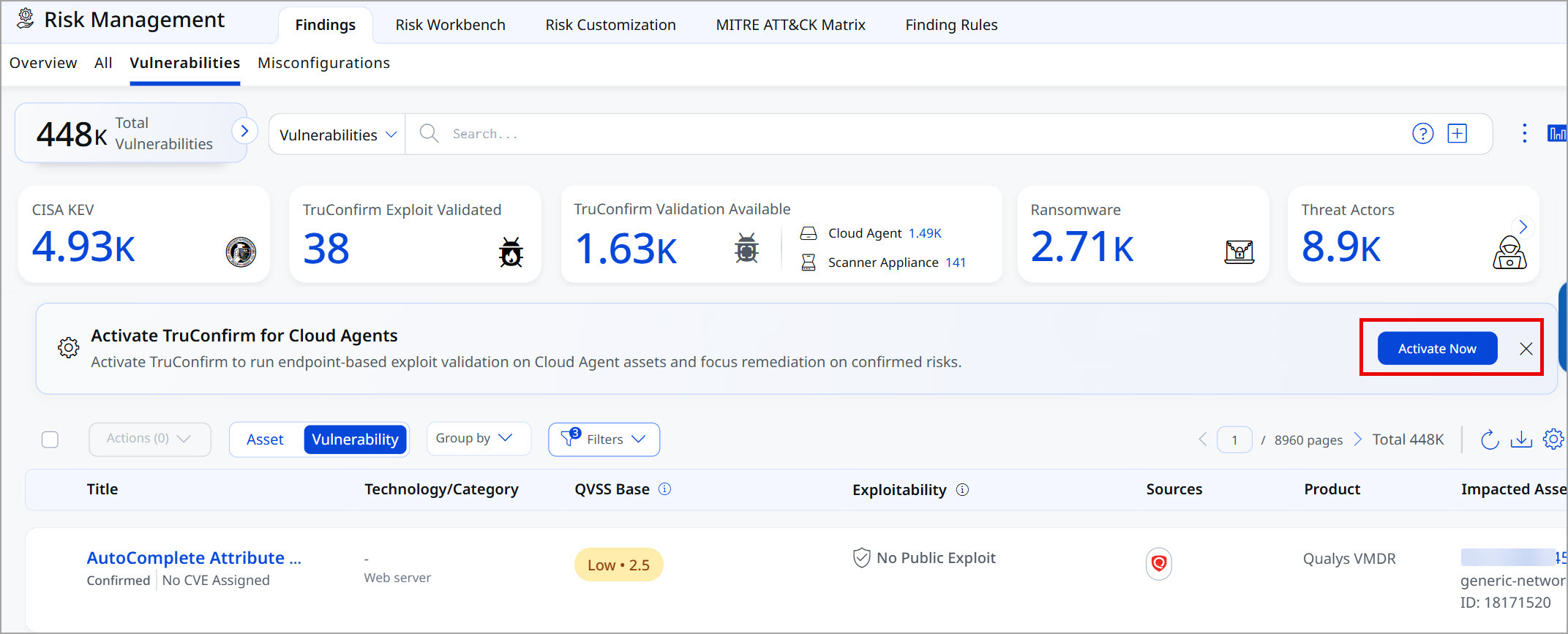Switch to Asset view toggle
The width and height of the screenshot is (1568, 634).
[x=265, y=439]
